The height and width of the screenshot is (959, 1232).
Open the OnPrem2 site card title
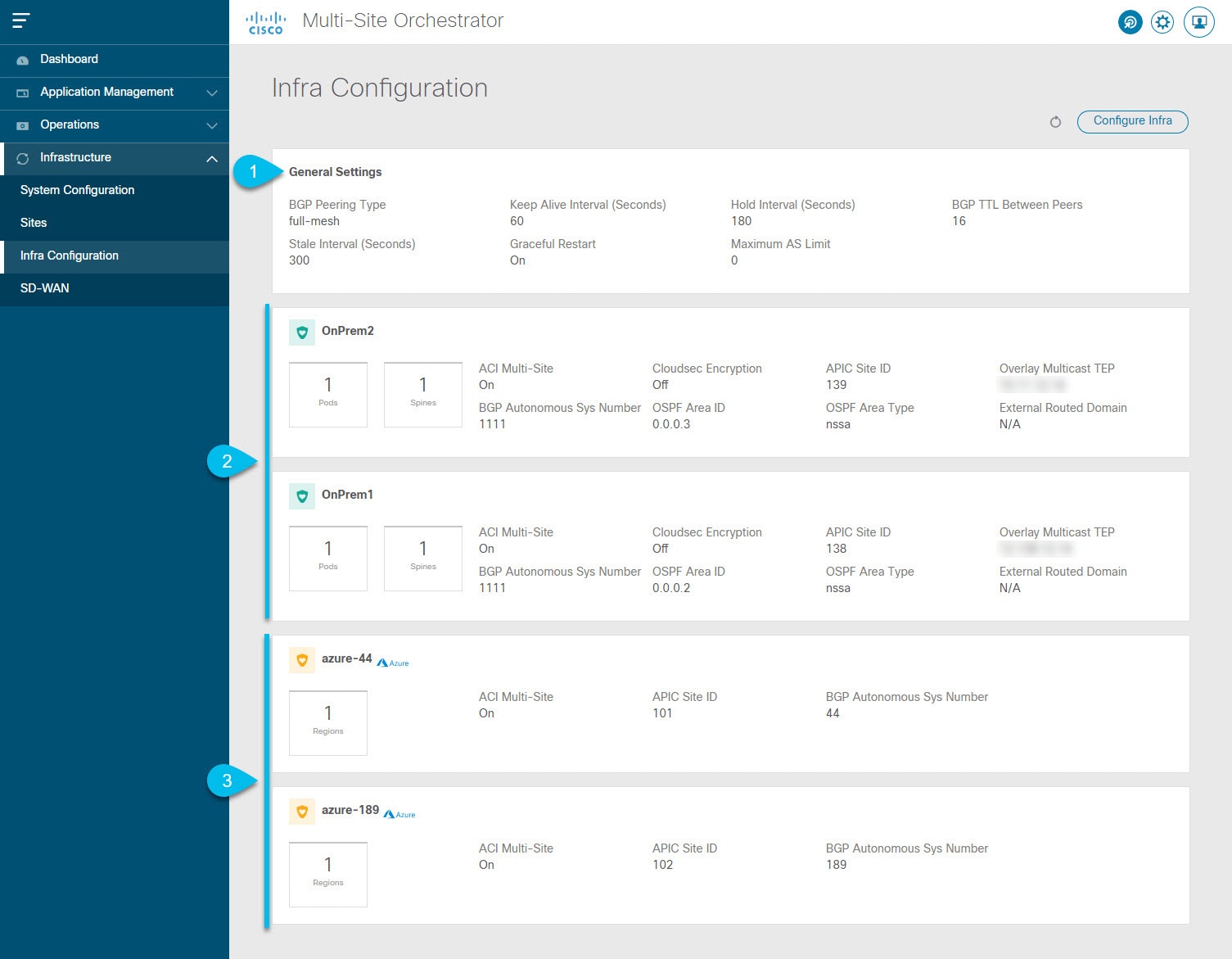click(348, 331)
